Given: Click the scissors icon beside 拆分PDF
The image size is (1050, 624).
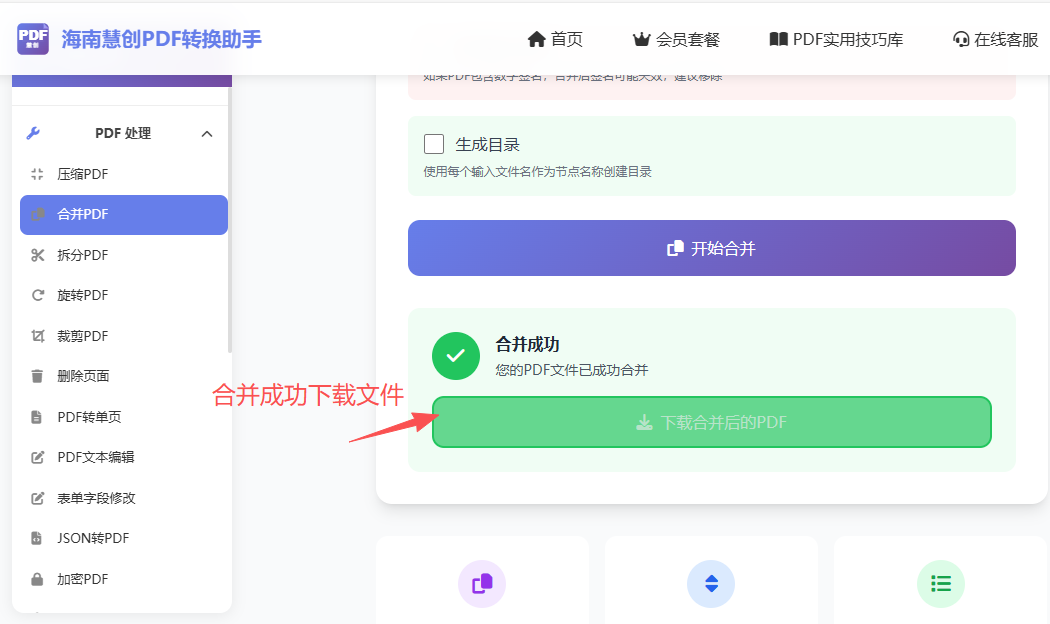Looking at the screenshot, I should pos(38,255).
